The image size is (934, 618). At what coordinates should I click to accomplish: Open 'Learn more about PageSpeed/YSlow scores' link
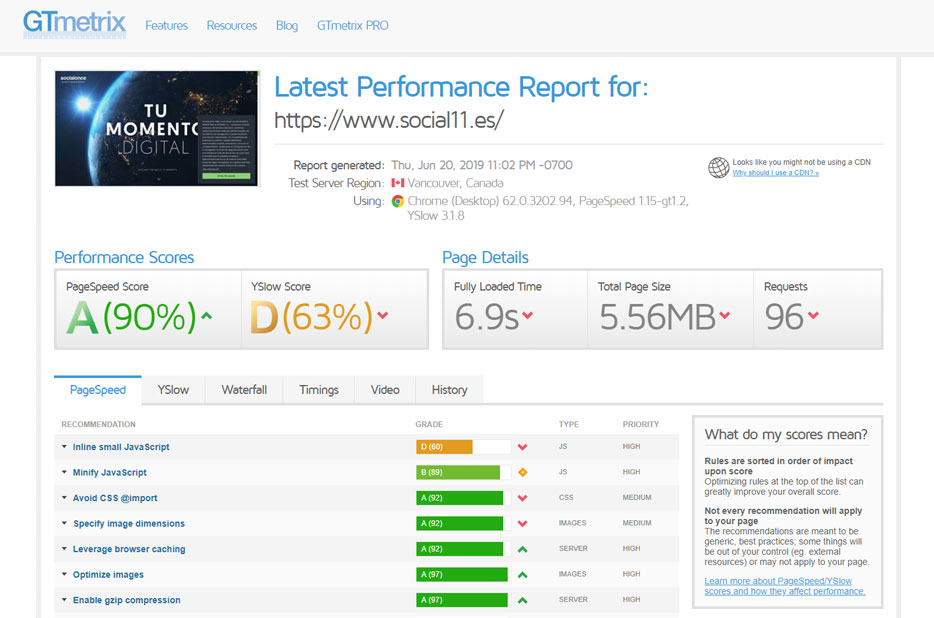tap(784, 586)
